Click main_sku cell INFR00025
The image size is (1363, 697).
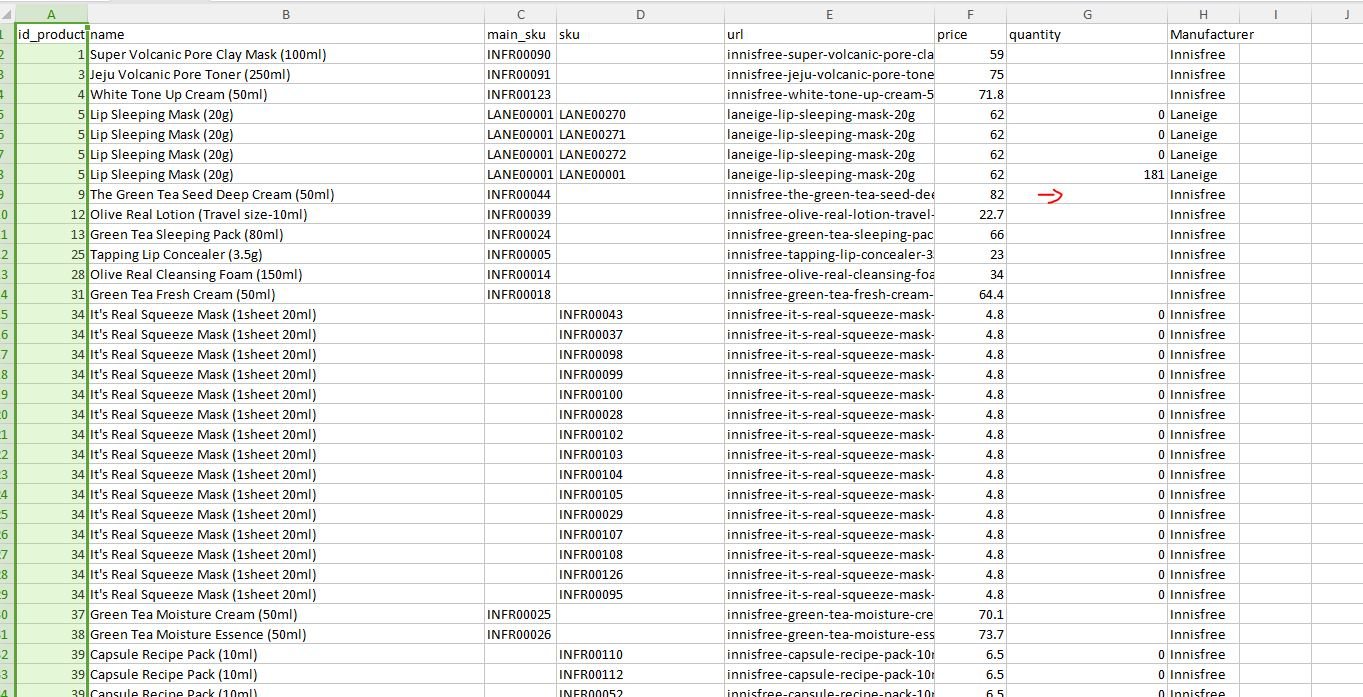pyautogui.click(x=520, y=614)
